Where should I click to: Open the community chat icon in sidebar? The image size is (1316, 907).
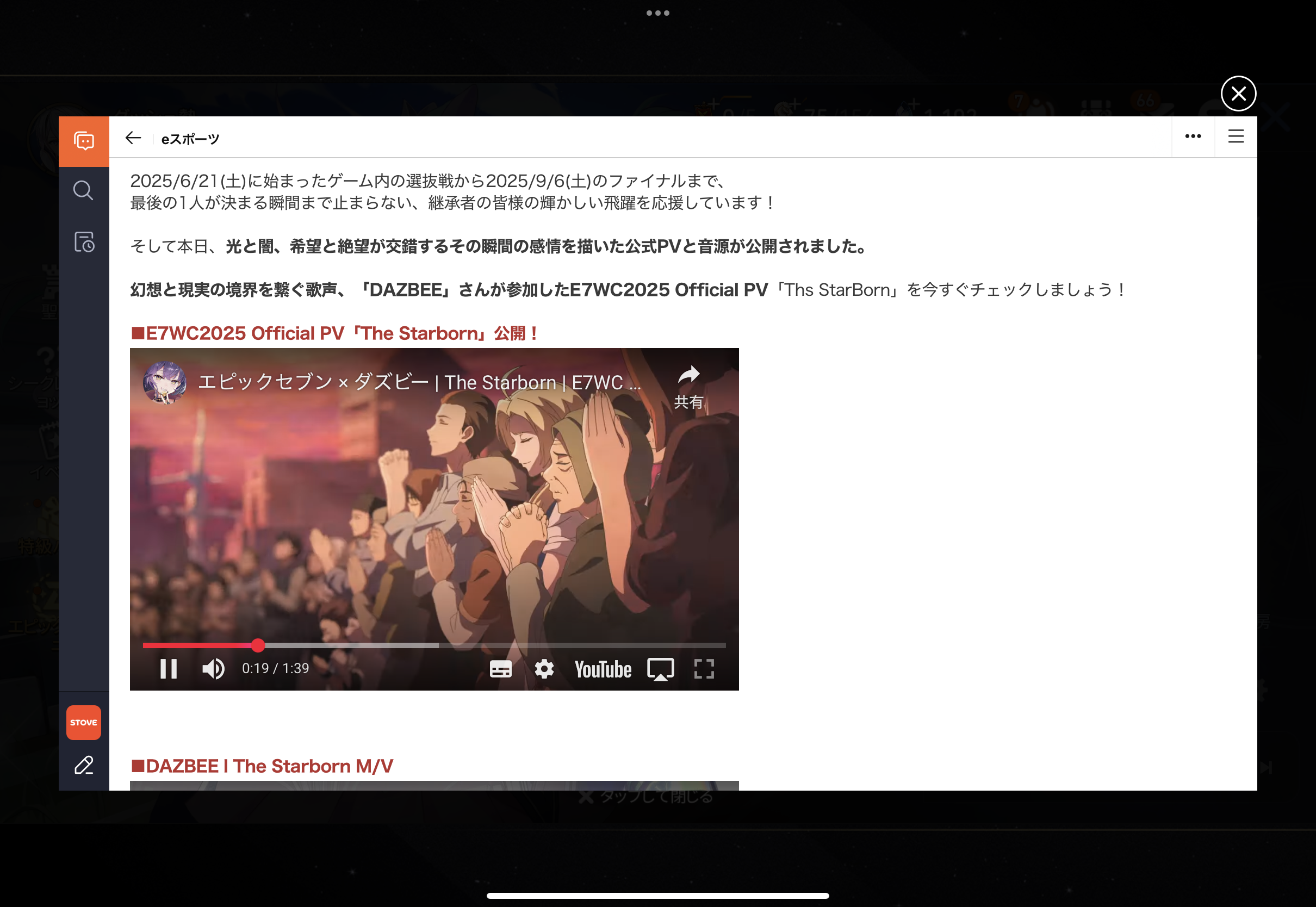(x=84, y=141)
